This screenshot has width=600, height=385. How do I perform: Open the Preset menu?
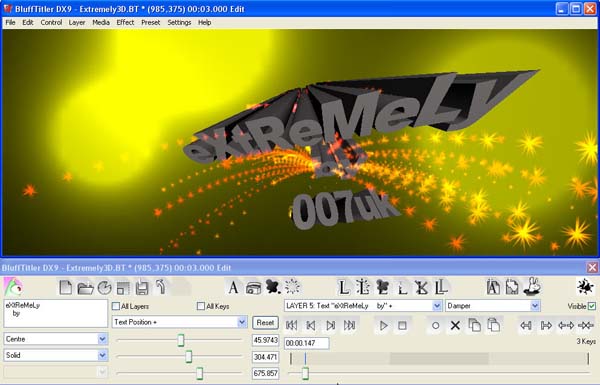pyautogui.click(x=151, y=23)
